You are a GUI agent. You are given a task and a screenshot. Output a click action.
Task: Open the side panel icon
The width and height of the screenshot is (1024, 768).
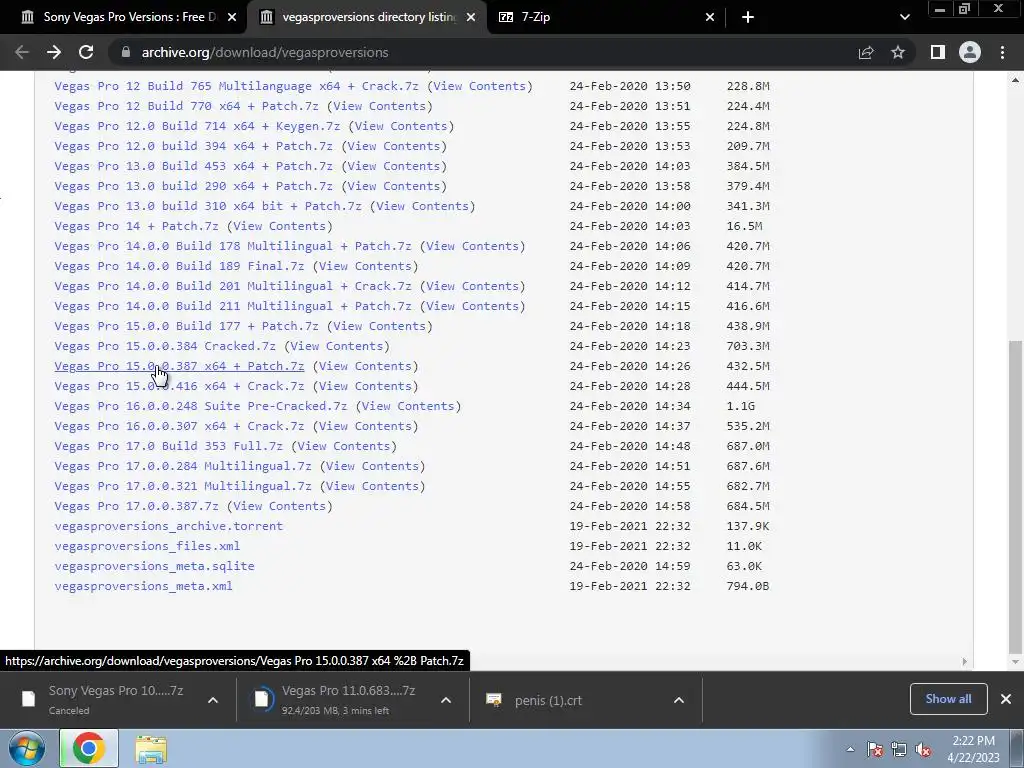[x=938, y=52]
